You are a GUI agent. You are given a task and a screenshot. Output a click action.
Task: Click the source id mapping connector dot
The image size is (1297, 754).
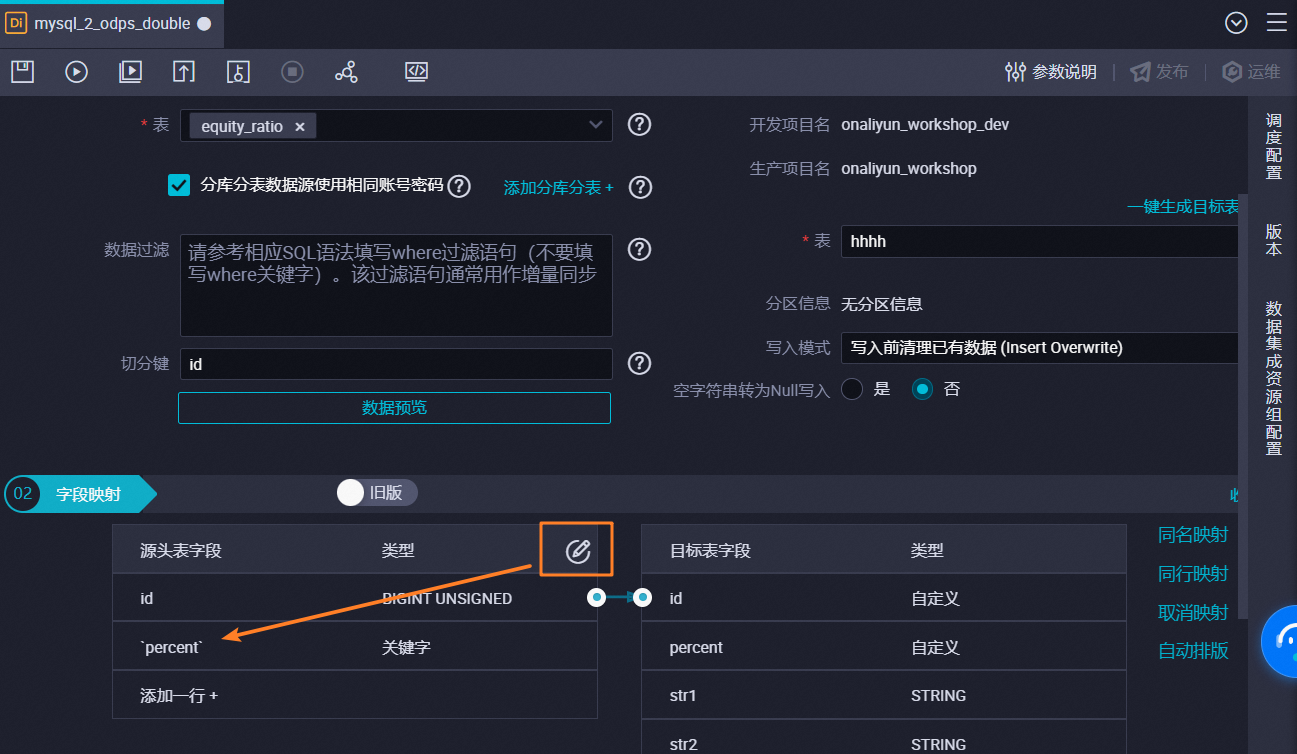coord(597,598)
